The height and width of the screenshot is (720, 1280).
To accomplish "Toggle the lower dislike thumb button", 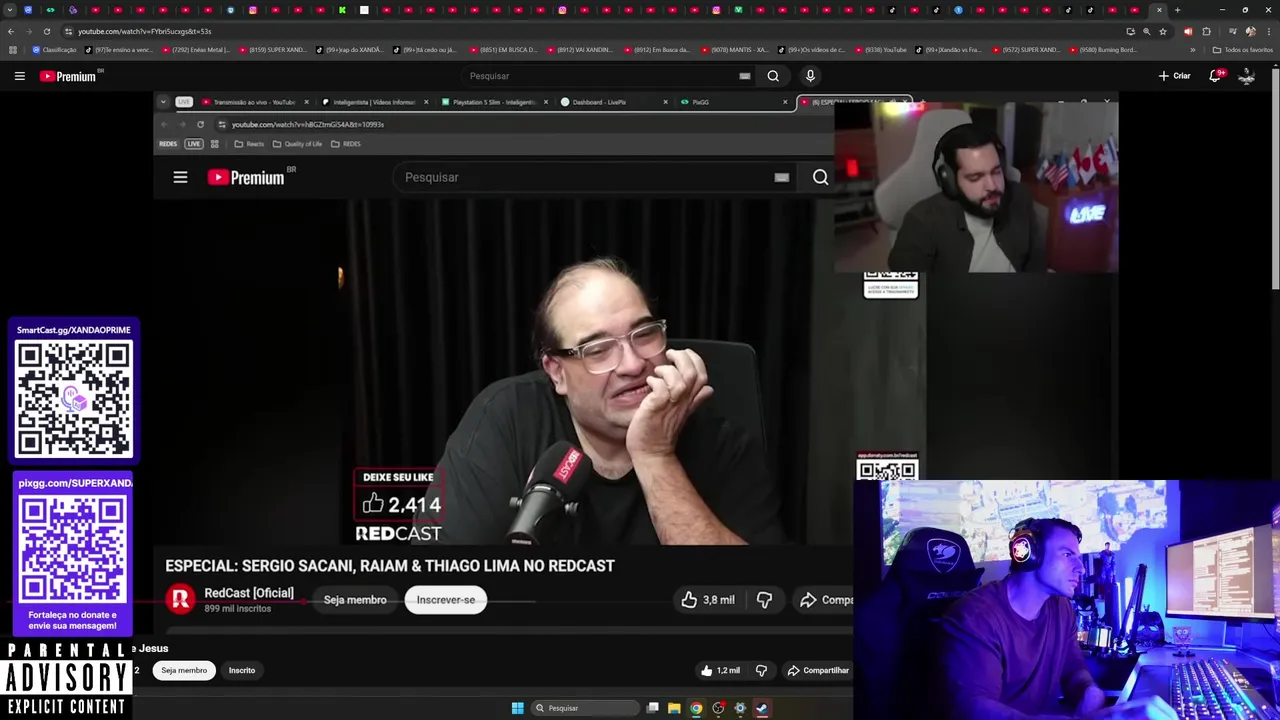I will tap(761, 670).
